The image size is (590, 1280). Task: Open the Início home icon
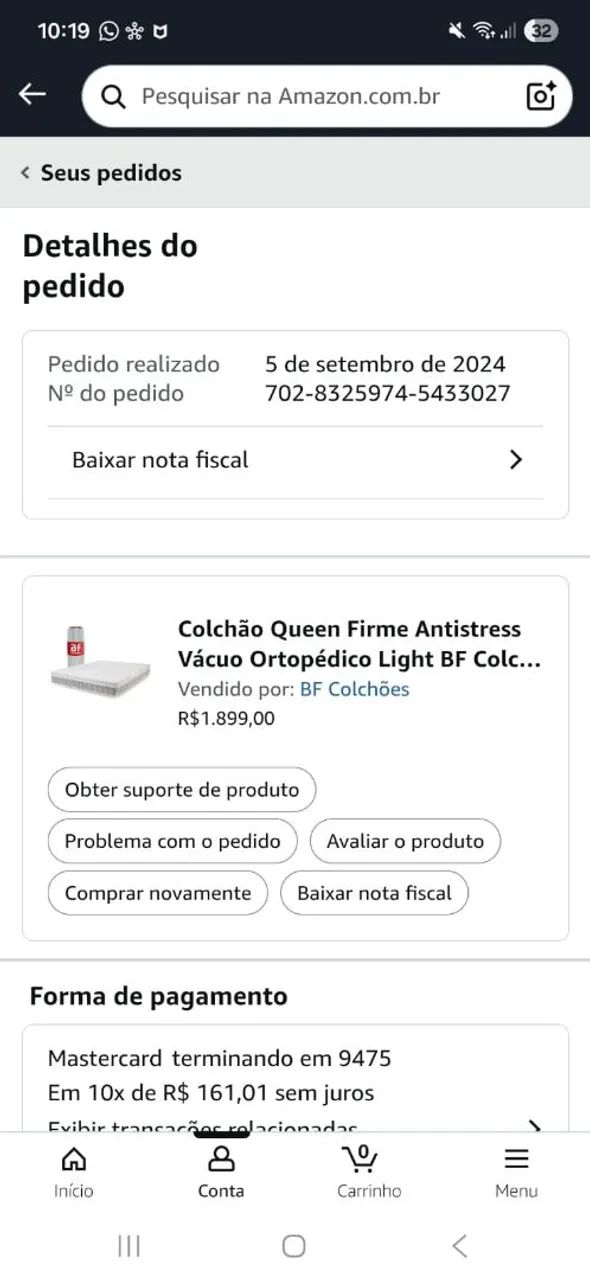pos(74,1160)
